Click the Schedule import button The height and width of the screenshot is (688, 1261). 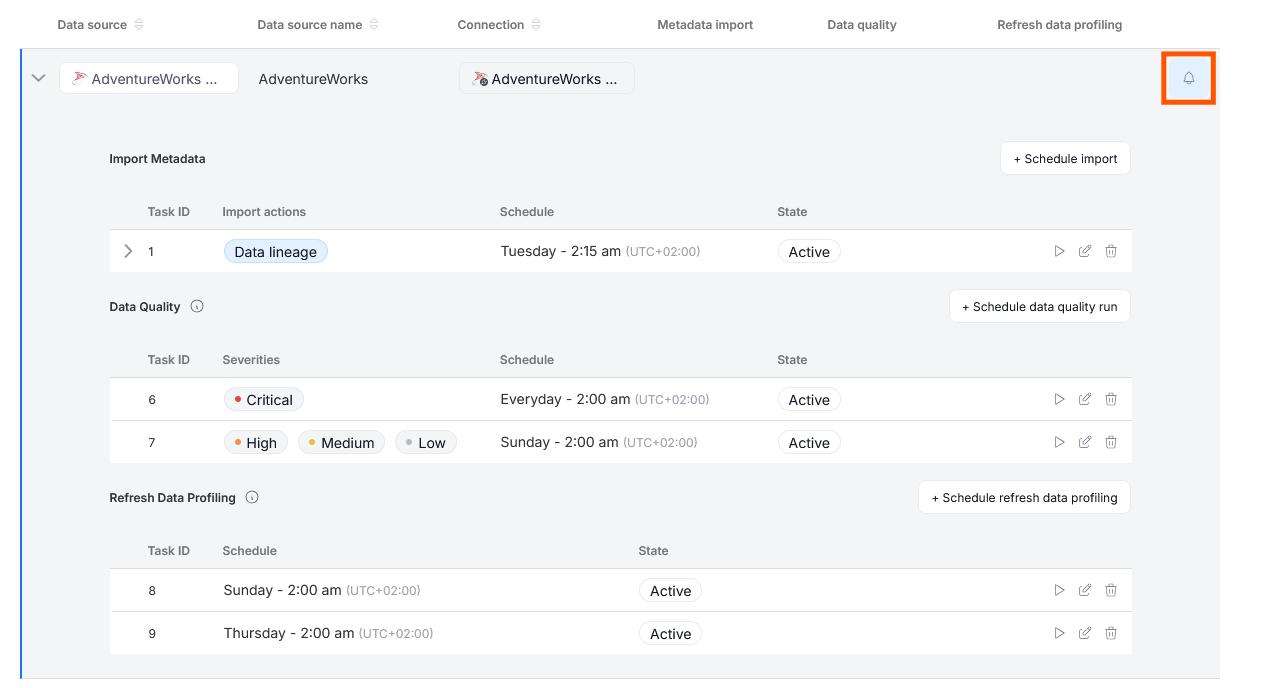tap(1065, 157)
